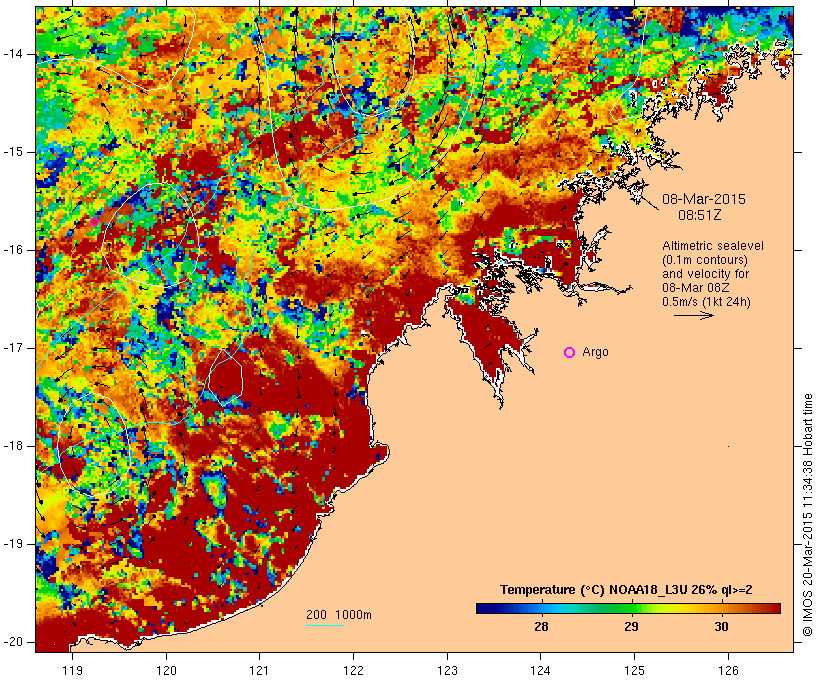This screenshot has height=680, width=820.
Task: Click the magenta Argo legend circle
Action: tap(570, 353)
